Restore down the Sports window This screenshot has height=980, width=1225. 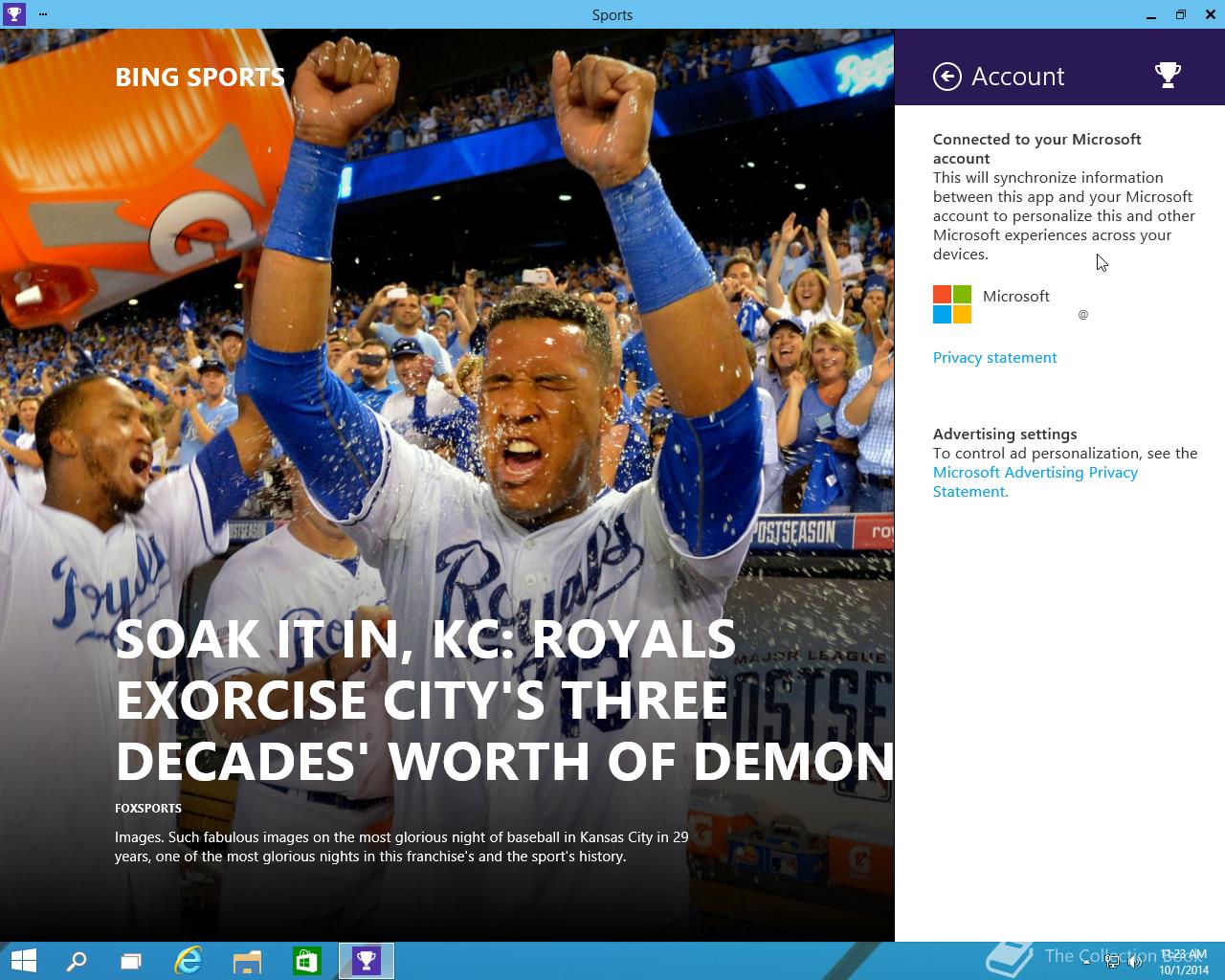click(x=1181, y=14)
